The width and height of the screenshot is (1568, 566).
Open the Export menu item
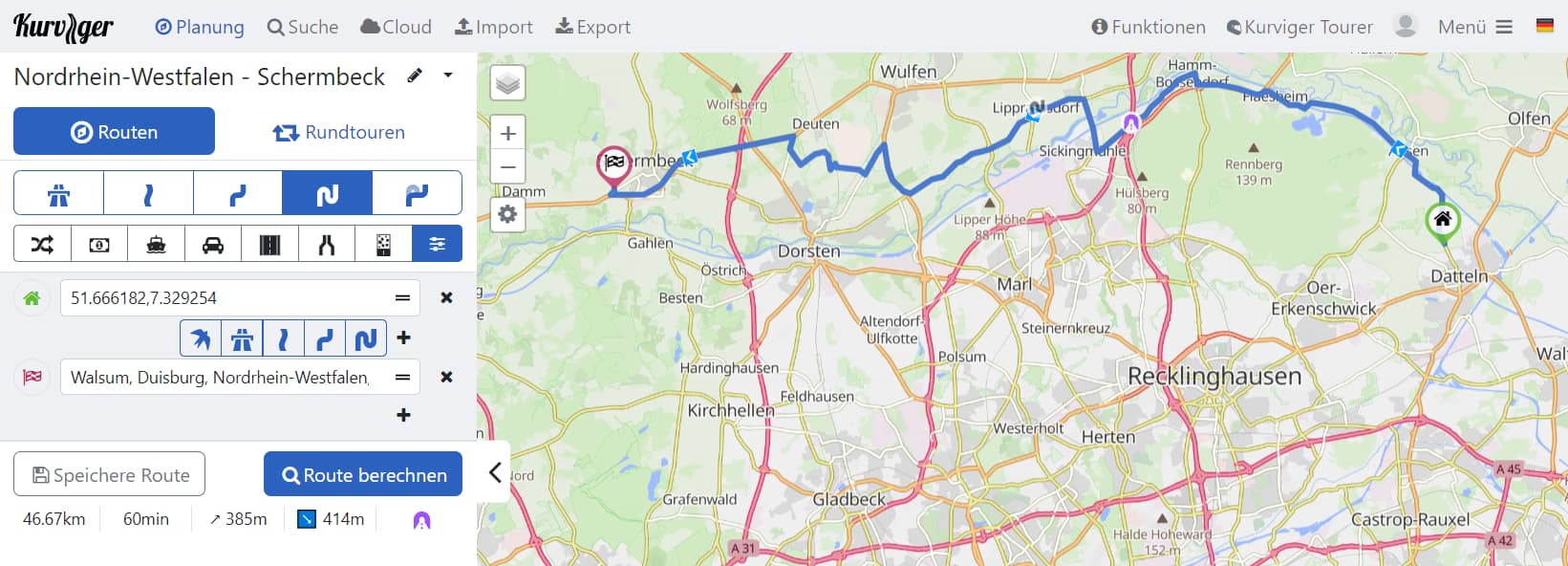coord(592,27)
